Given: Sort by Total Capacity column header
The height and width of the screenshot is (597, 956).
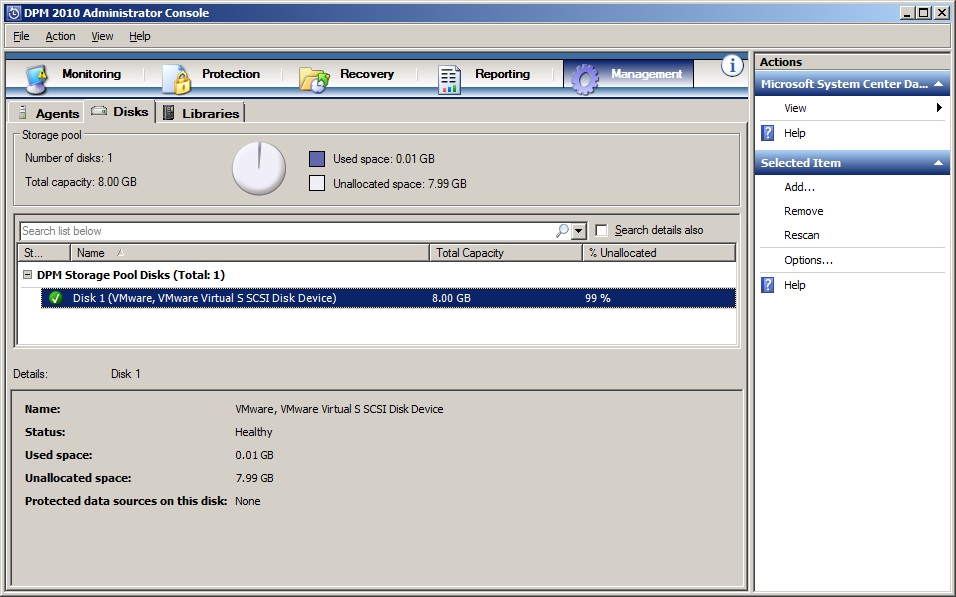Looking at the screenshot, I should [506, 252].
